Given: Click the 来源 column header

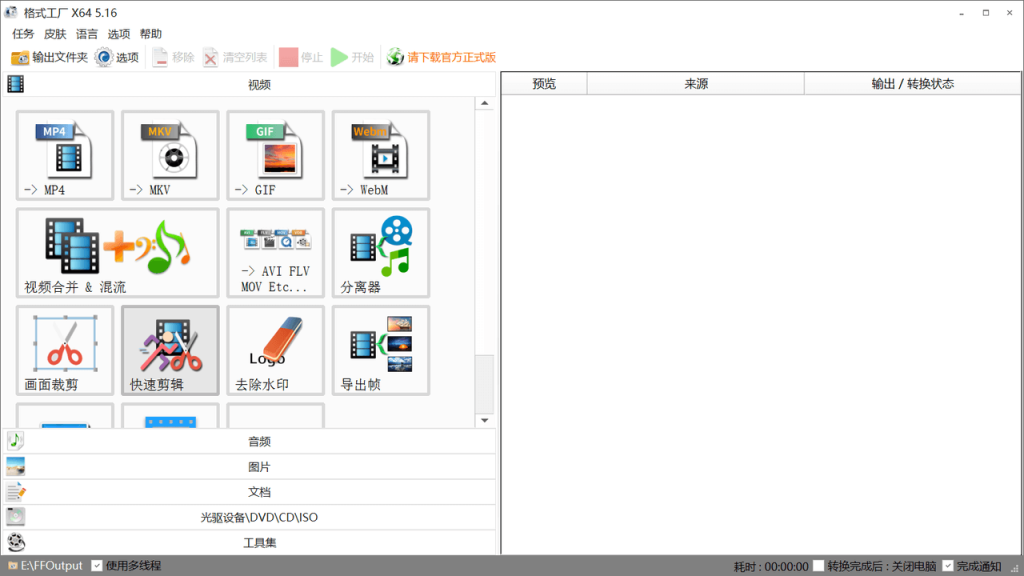Looking at the screenshot, I should (696, 84).
